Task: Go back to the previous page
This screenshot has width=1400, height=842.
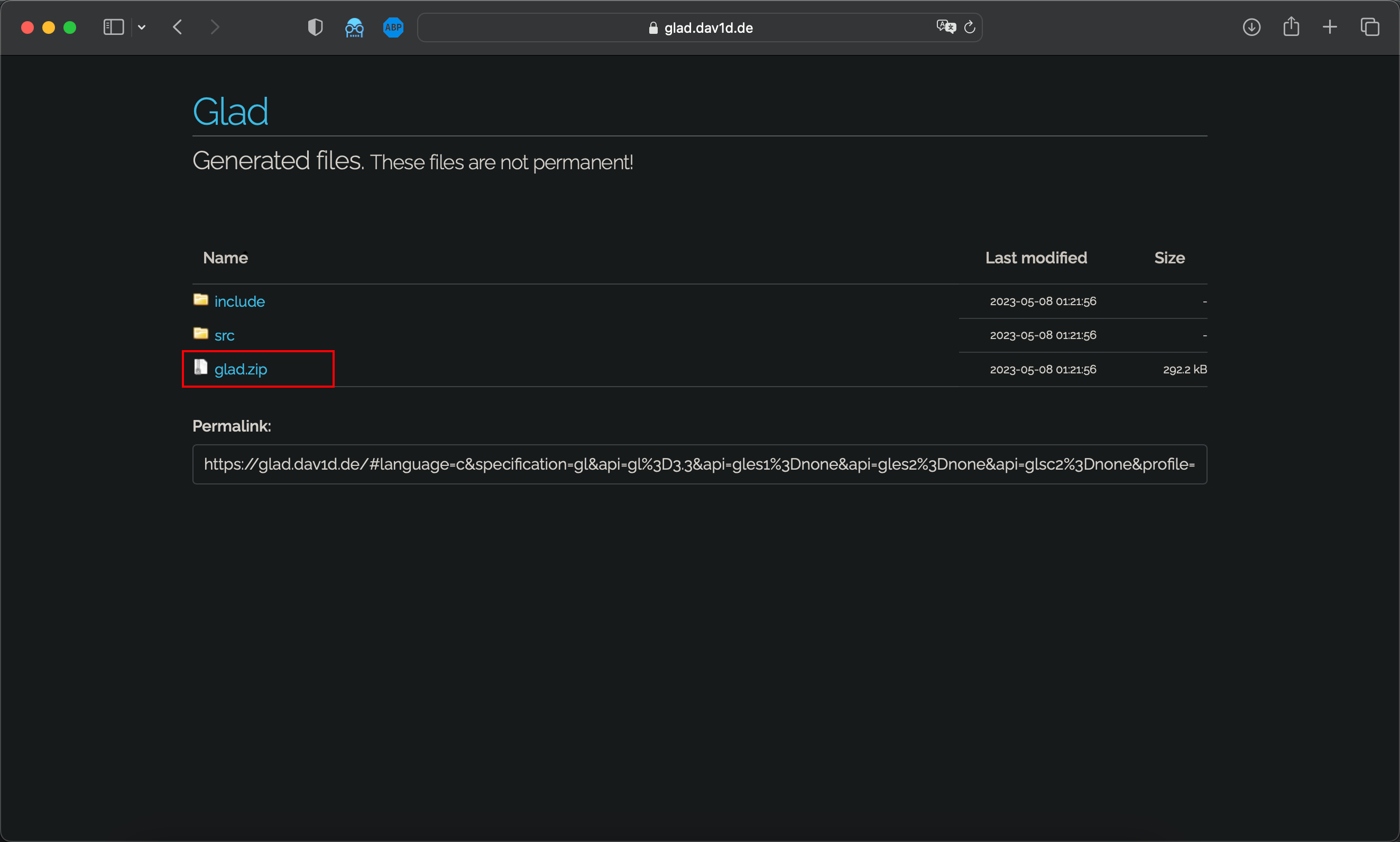Action: coord(178,27)
